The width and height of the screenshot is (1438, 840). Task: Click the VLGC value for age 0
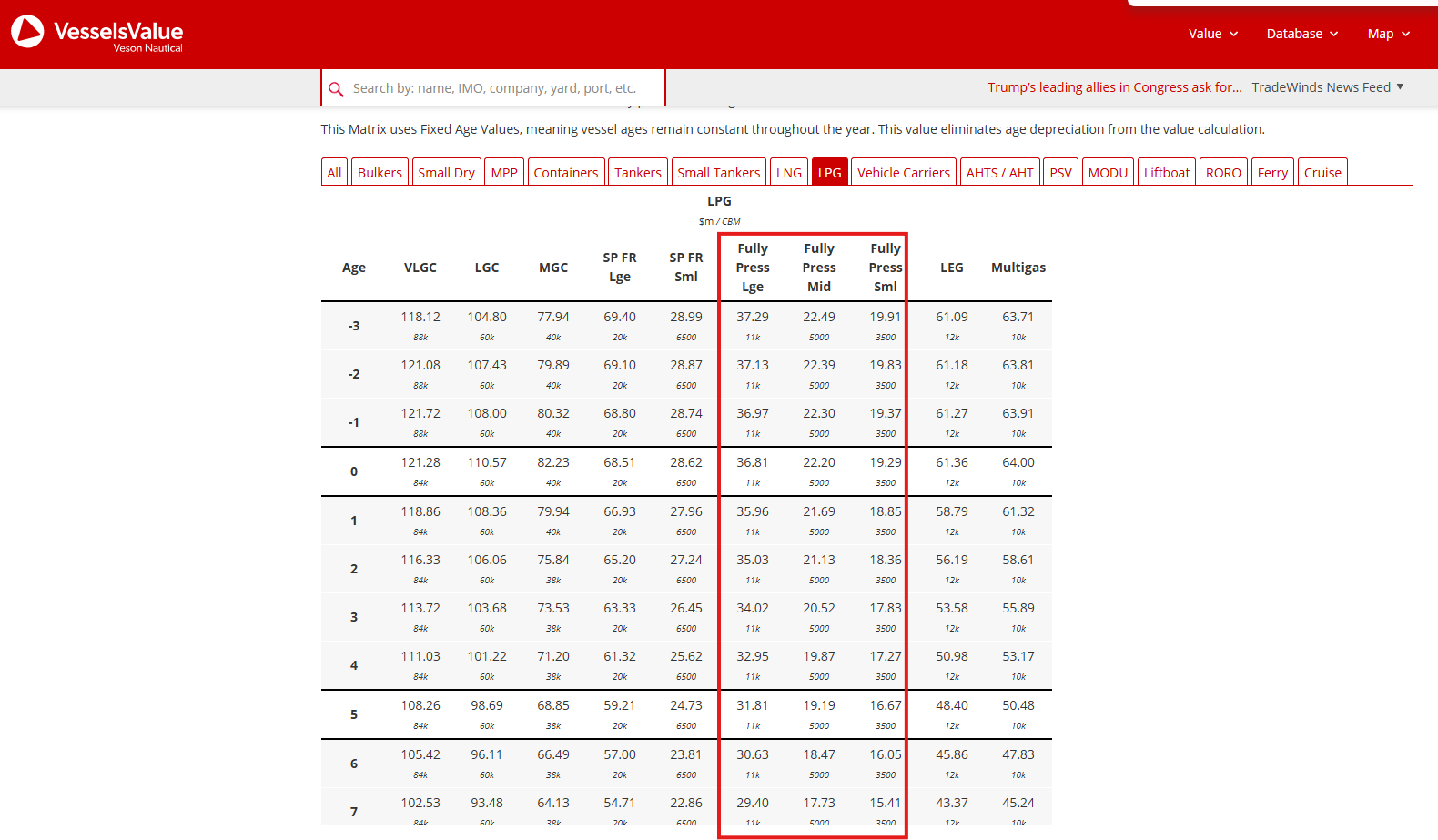(420, 462)
